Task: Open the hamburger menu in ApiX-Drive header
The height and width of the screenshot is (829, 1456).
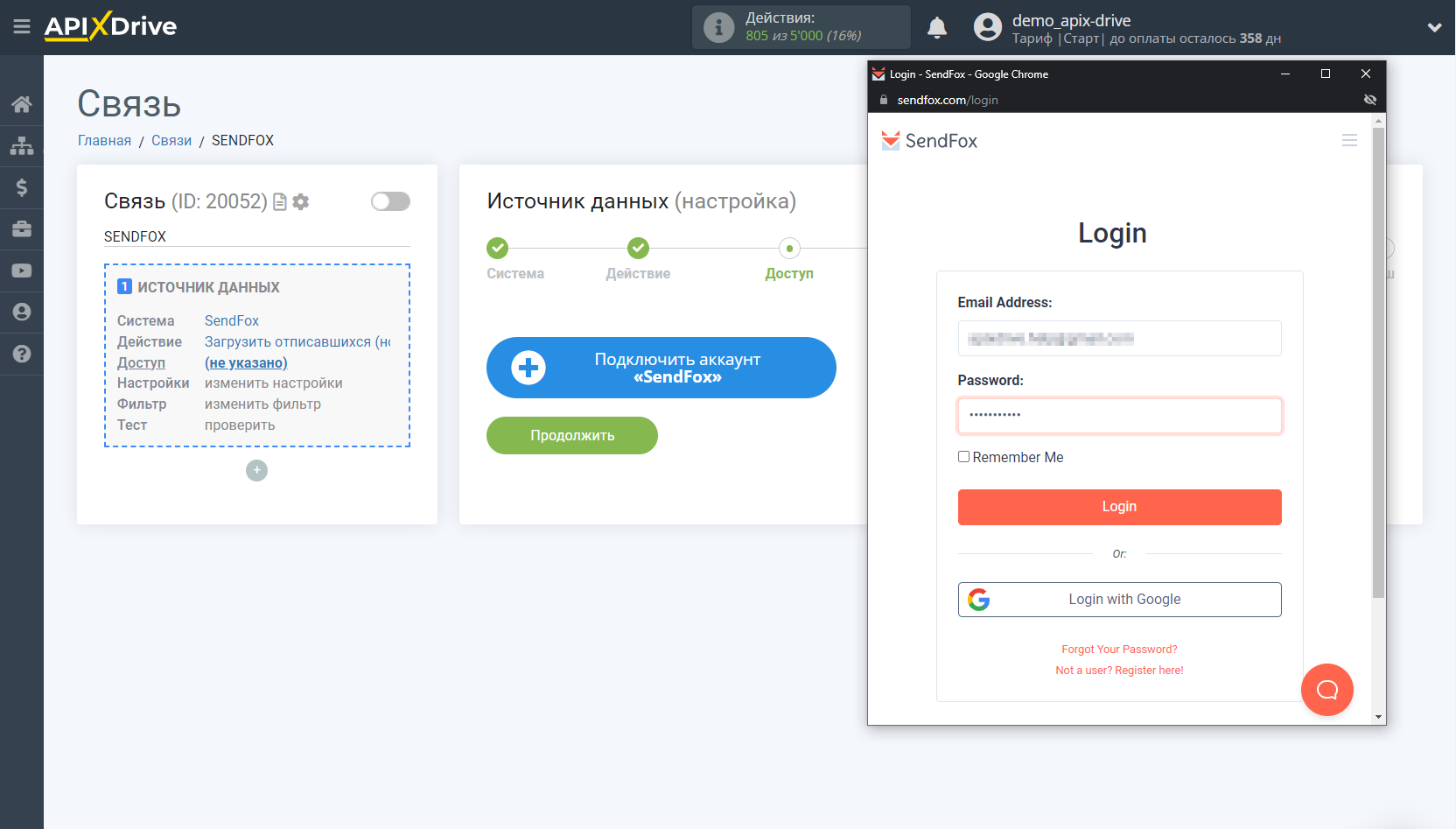Action: click(22, 27)
